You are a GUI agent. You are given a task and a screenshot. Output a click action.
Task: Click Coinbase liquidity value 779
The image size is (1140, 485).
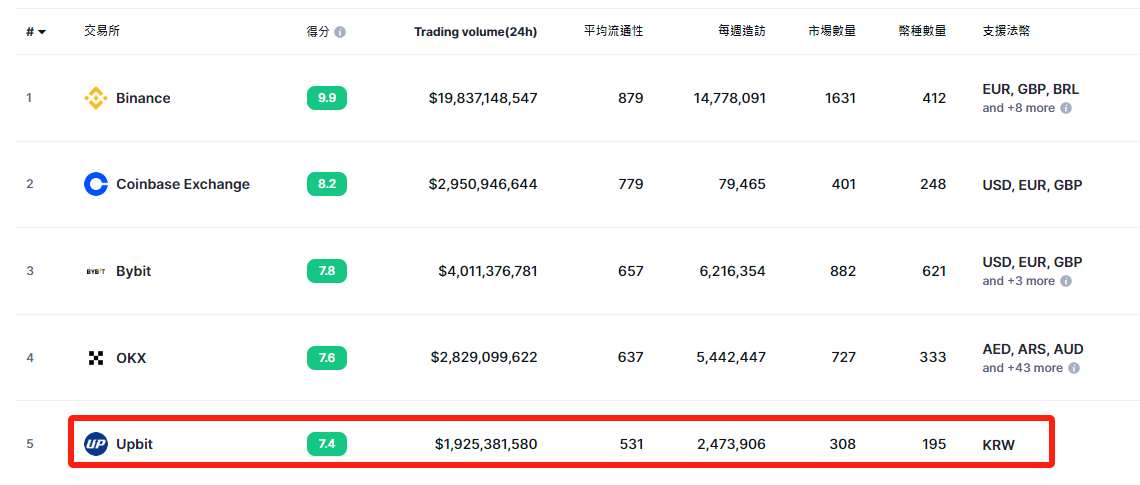pyautogui.click(x=630, y=185)
